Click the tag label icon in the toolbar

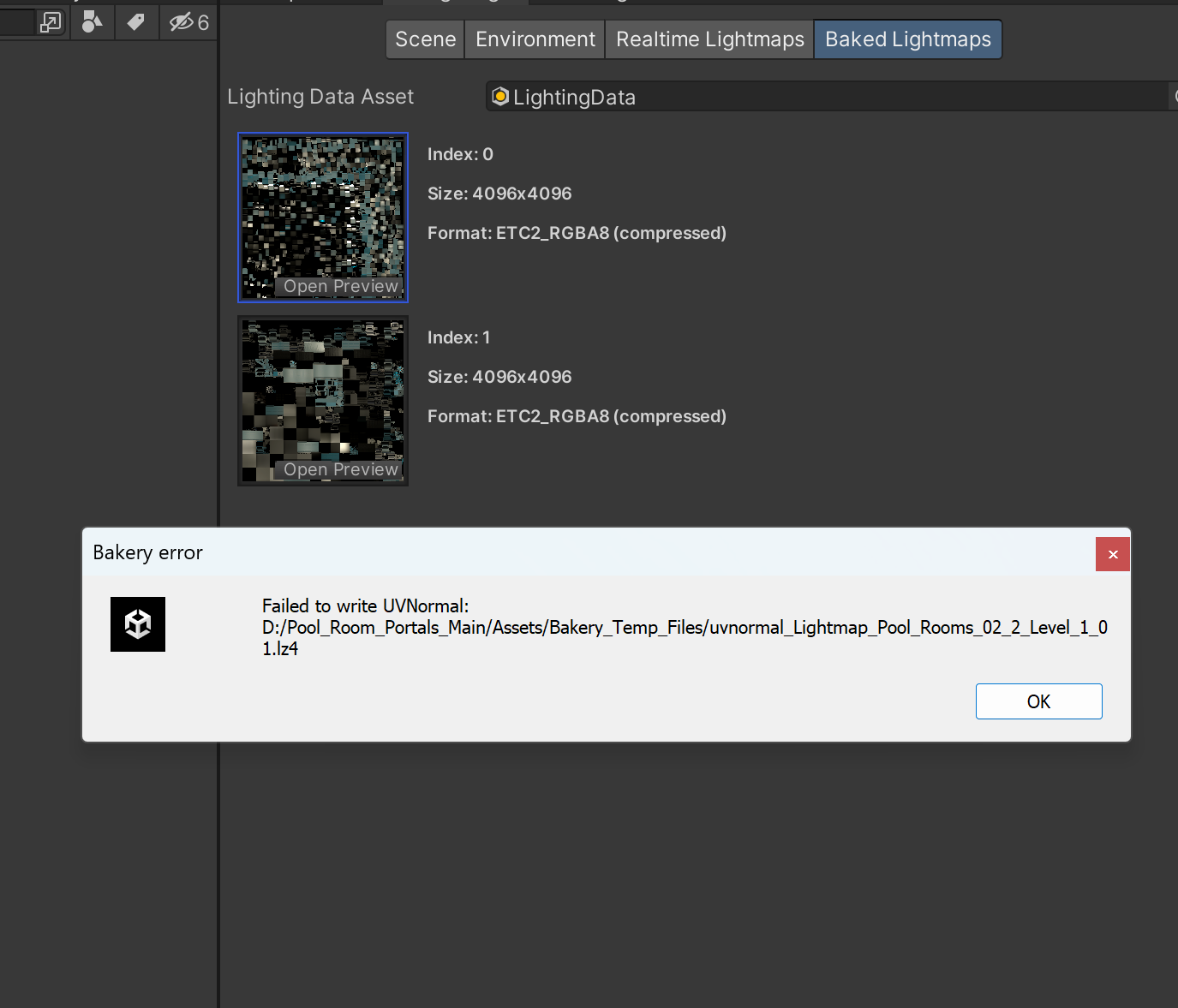(136, 22)
